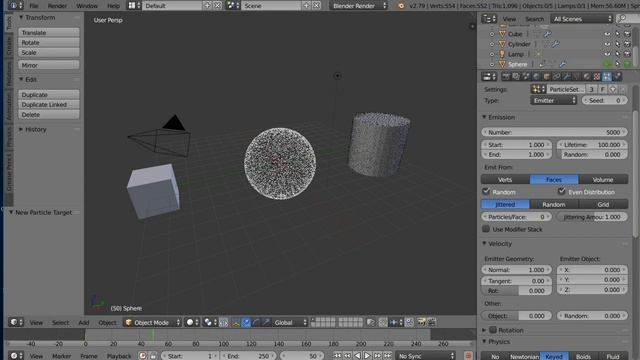This screenshot has width=640, height=360.
Task: Open the Help menu
Action: pyautogui.click(x=113, y=6)
